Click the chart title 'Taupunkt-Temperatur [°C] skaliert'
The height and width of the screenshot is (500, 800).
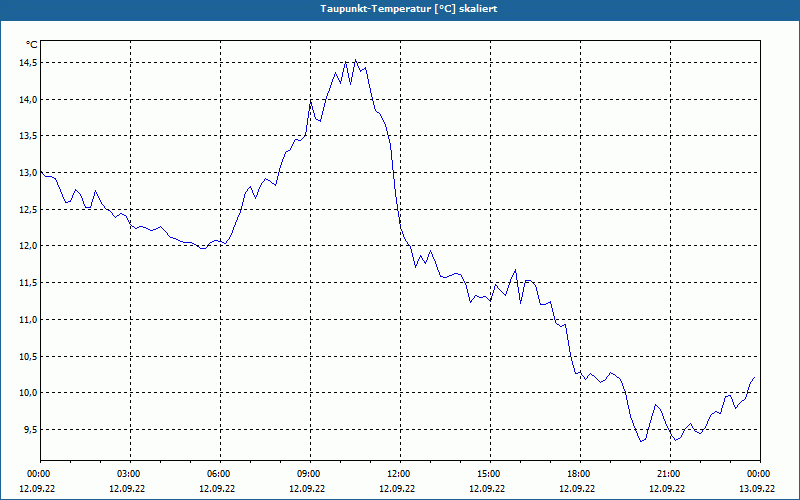[409, 9]
